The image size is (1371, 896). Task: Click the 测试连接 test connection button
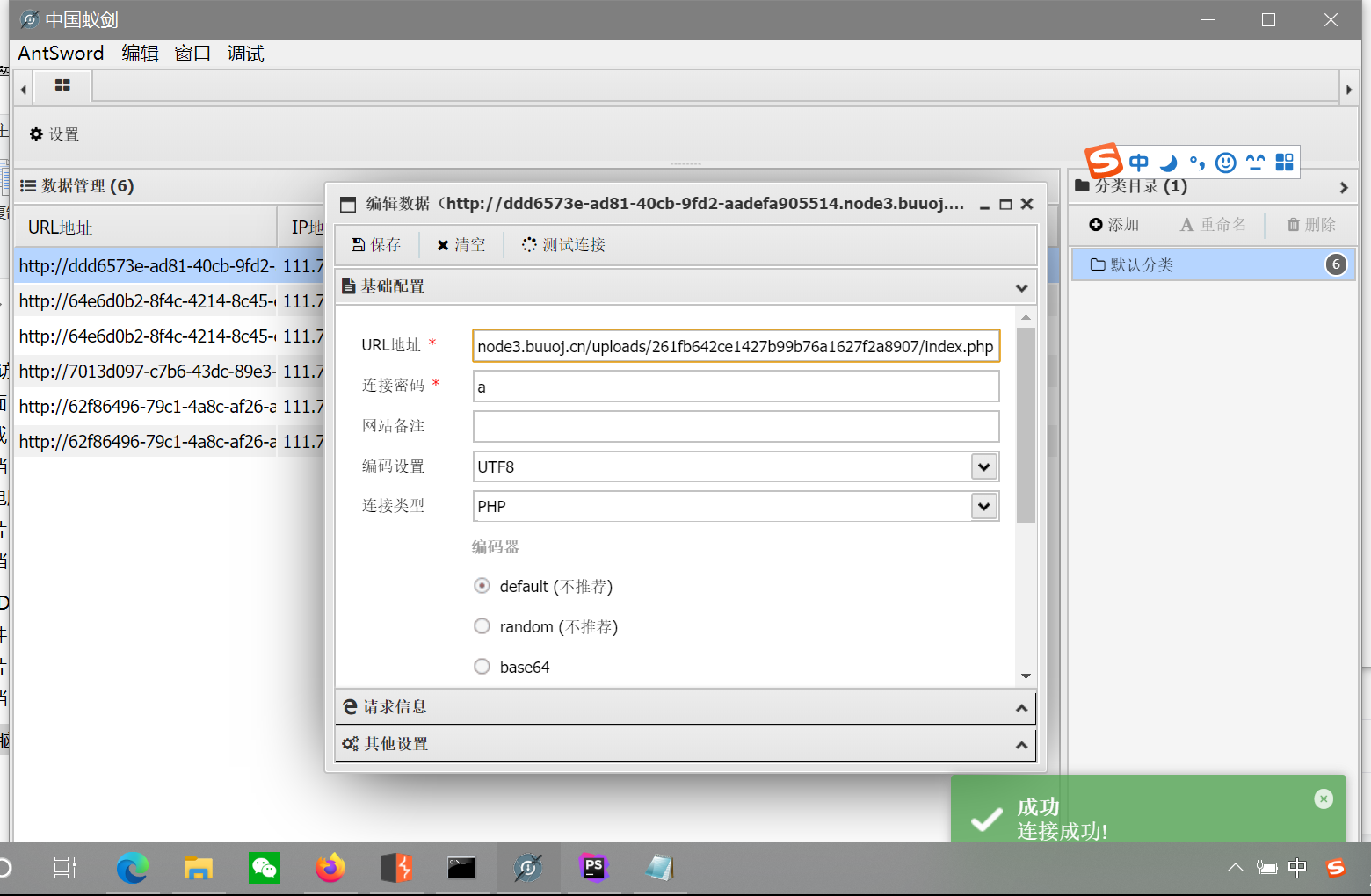click(562, 244)
